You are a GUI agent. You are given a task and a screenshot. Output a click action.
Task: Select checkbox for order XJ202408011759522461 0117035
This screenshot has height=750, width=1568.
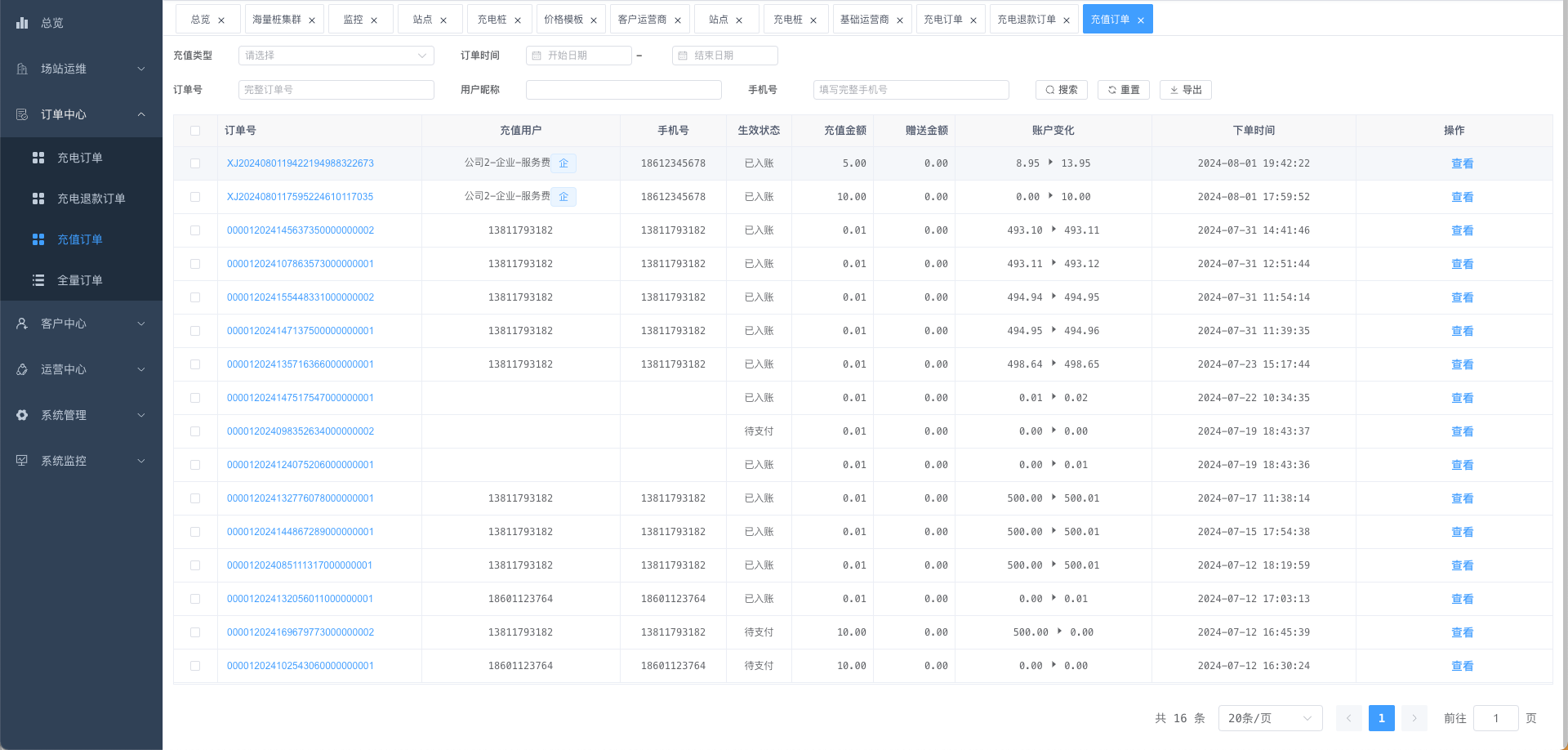pos(195,197)
